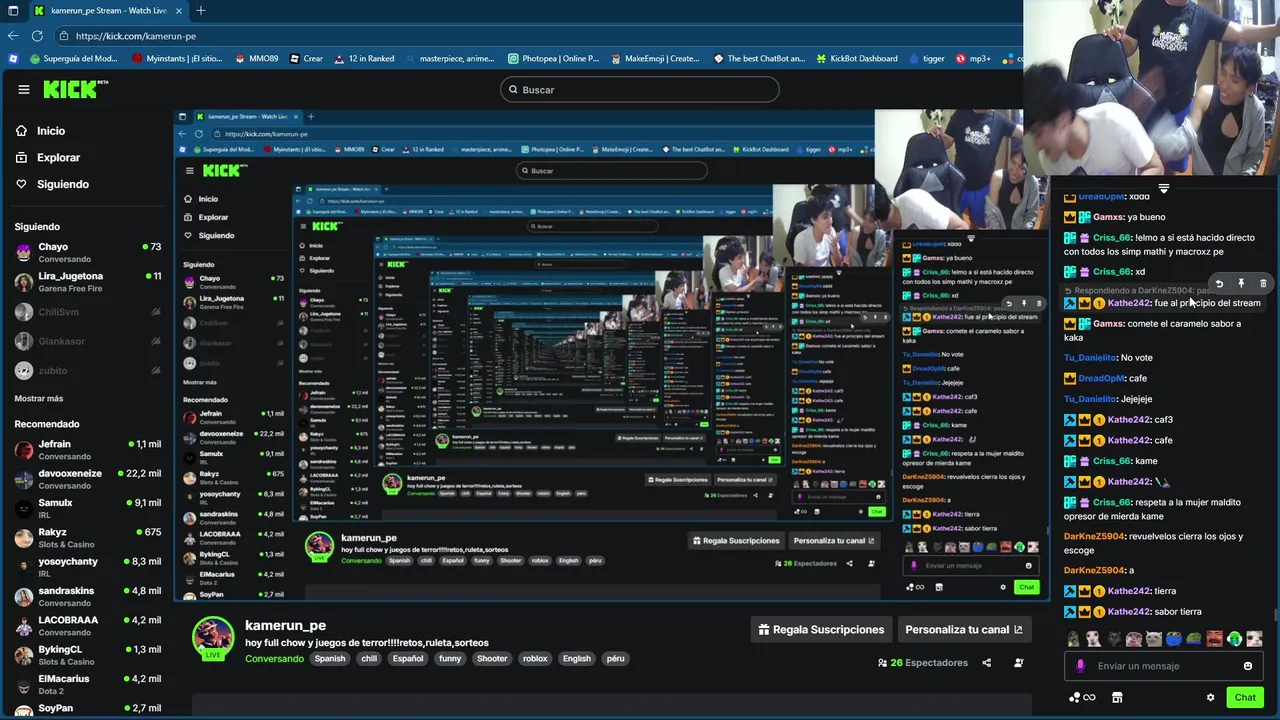The width and height of the screenshot is (1280, 720).
Task: Delete the hovered chat message
Action: tap(1263, 284)
